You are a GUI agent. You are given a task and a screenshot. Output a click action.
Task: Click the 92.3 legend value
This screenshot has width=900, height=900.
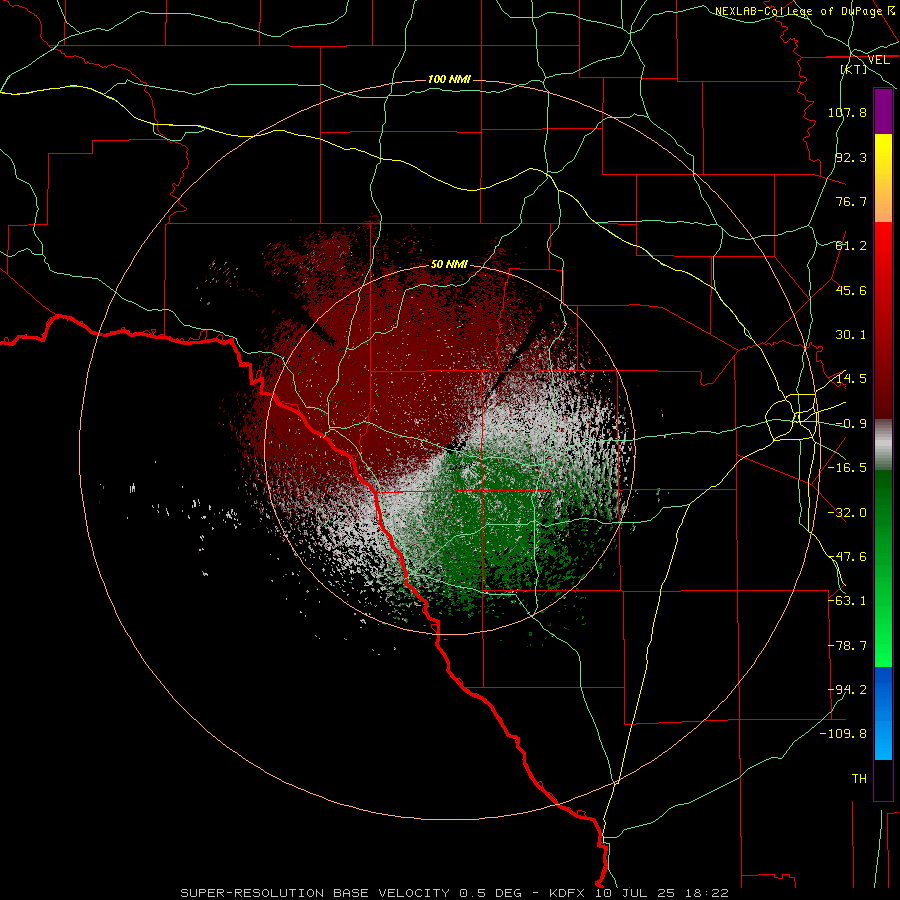pos(851,157)
